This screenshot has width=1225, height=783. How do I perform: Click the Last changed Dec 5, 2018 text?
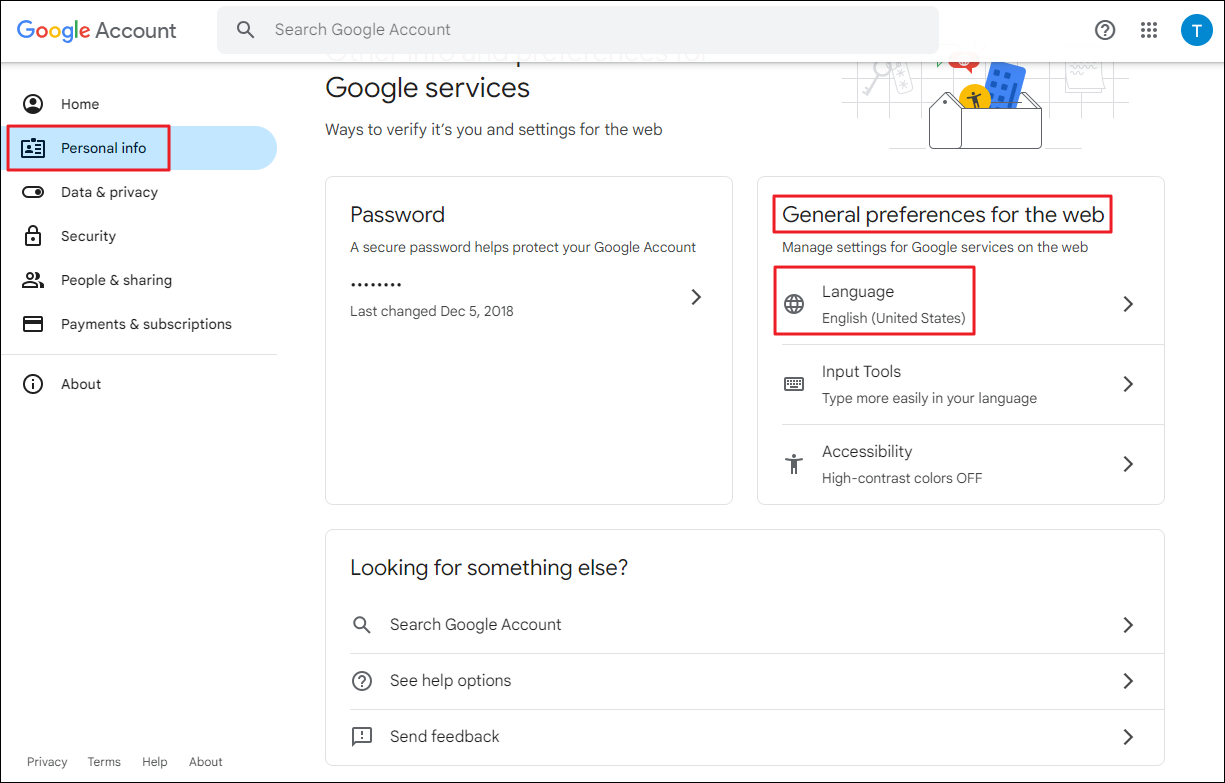pyautogui.click(x=432, y=311)
